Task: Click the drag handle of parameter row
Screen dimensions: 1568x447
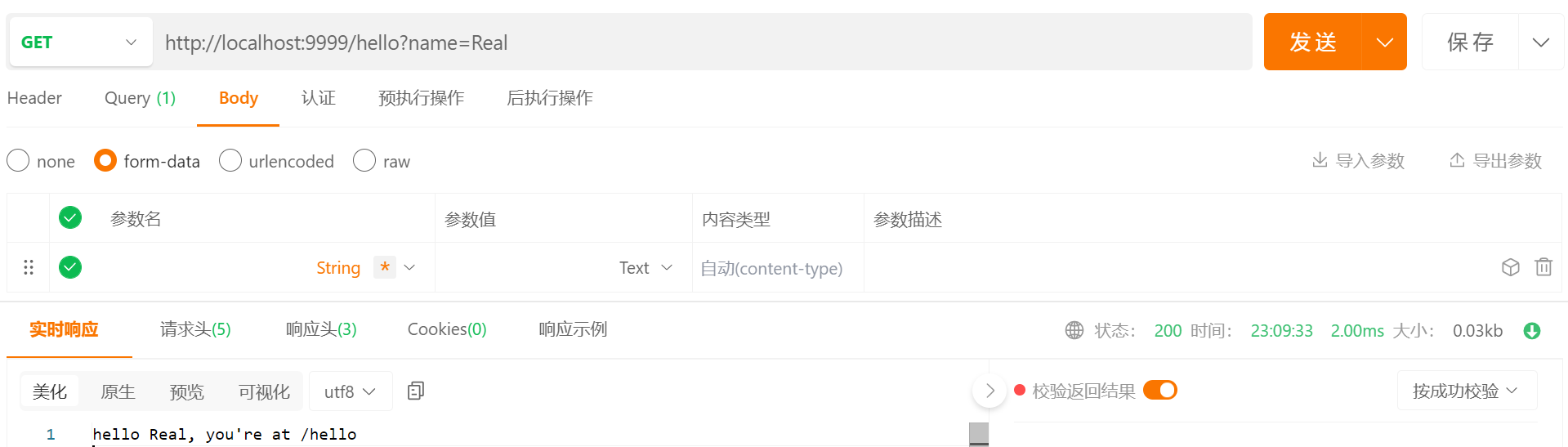Action: click(x=29, y=267)
